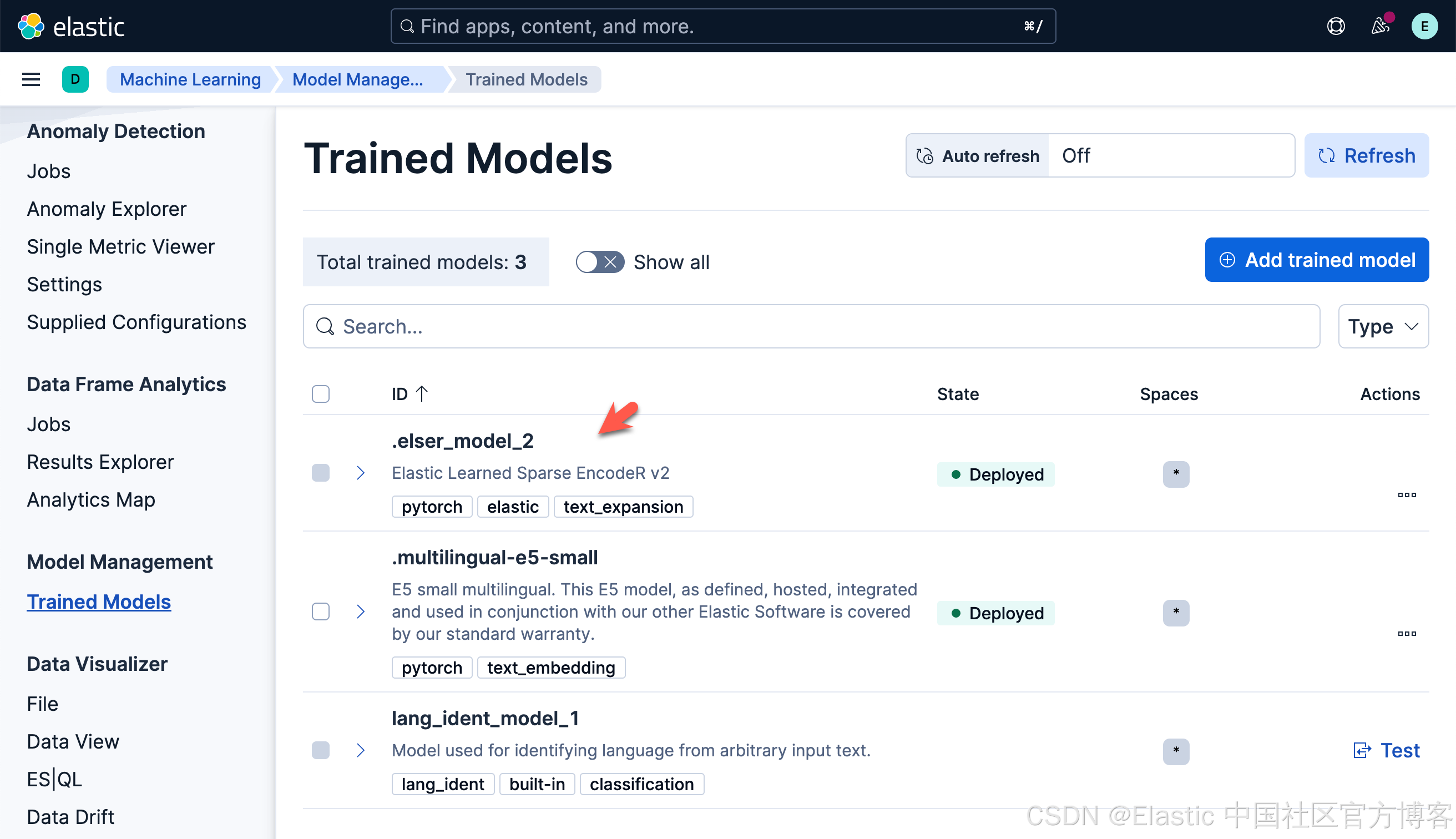The height and width of the screenshot is (839, 1456).
Task: Open the D space selector badge
Action: [75, 79]
